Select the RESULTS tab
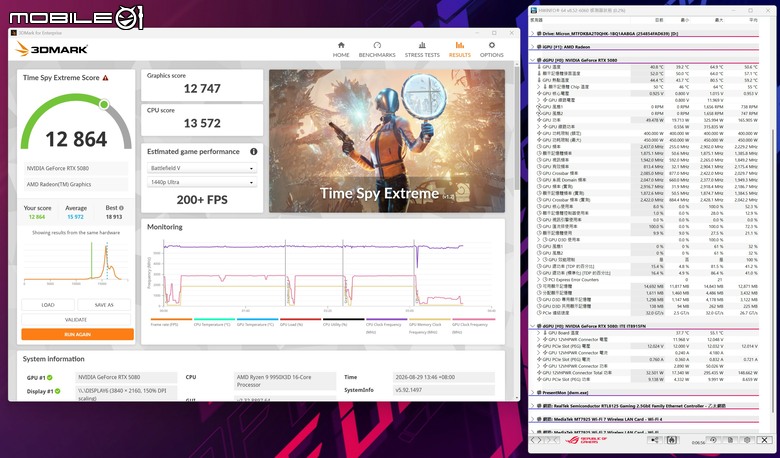This screenshot has height=458, width=780. pos(459,50)
